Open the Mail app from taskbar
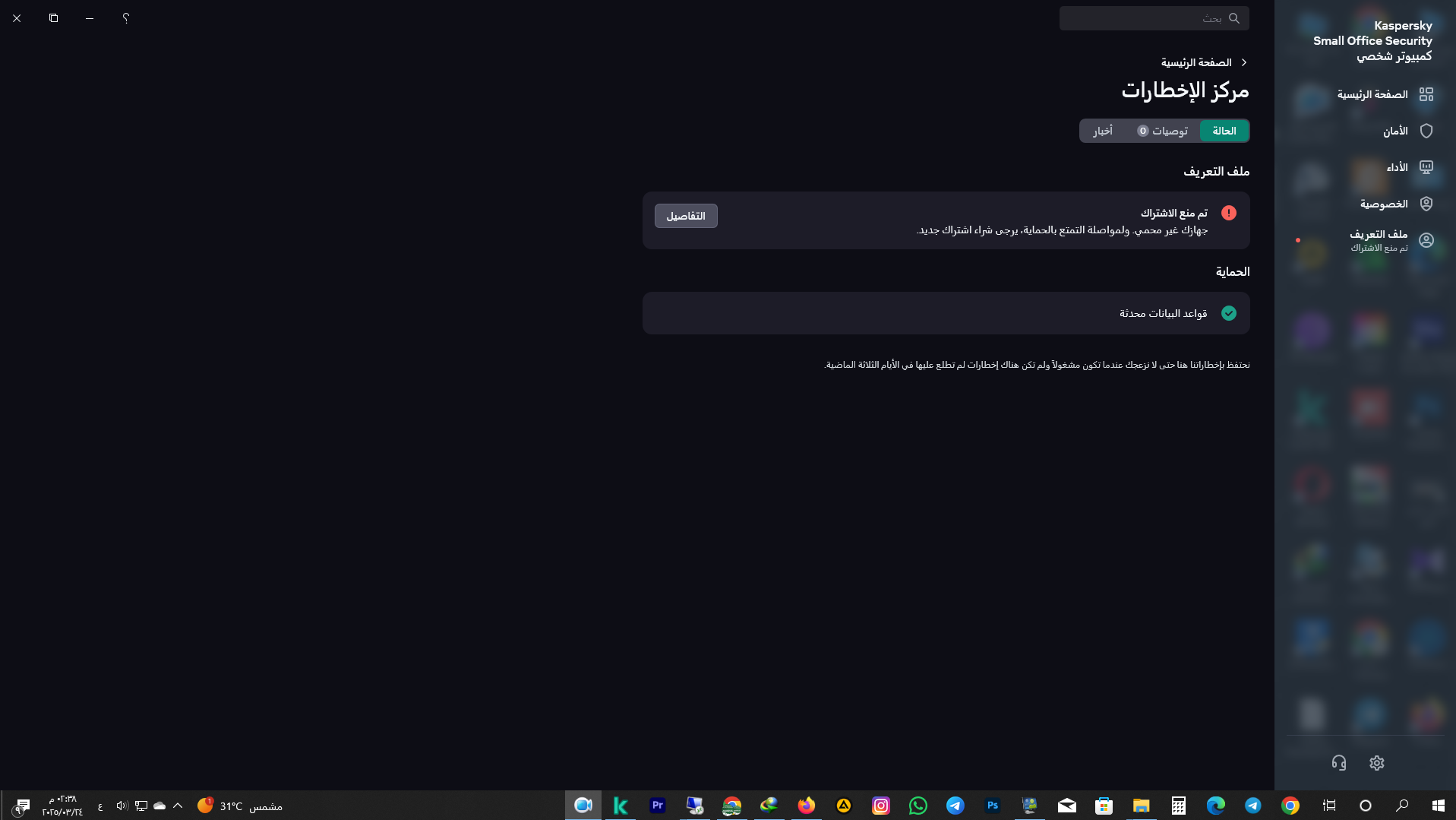Screen dimensions: 1456x820 (x=1067, y=806)
